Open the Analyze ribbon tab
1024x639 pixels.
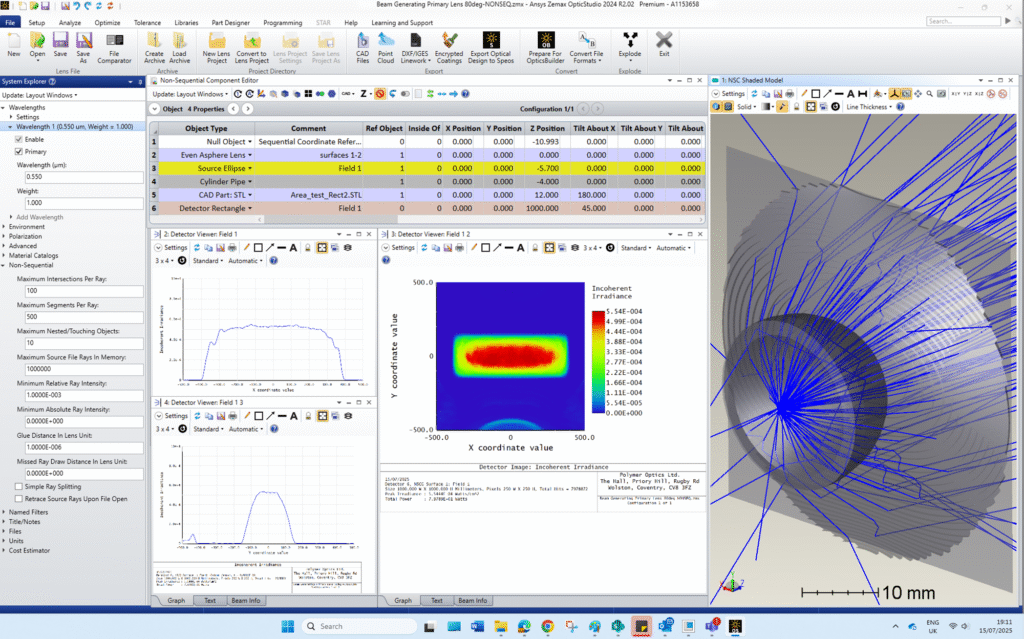[70, 22]
